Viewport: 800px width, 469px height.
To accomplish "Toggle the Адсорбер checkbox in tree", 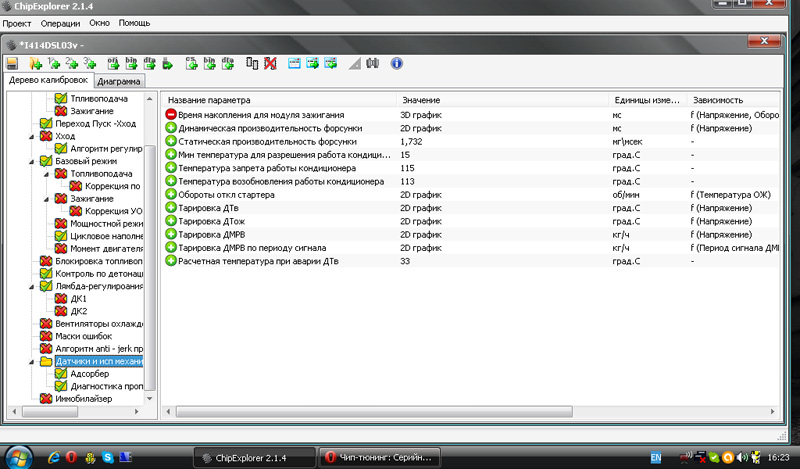I will point(60,374).
